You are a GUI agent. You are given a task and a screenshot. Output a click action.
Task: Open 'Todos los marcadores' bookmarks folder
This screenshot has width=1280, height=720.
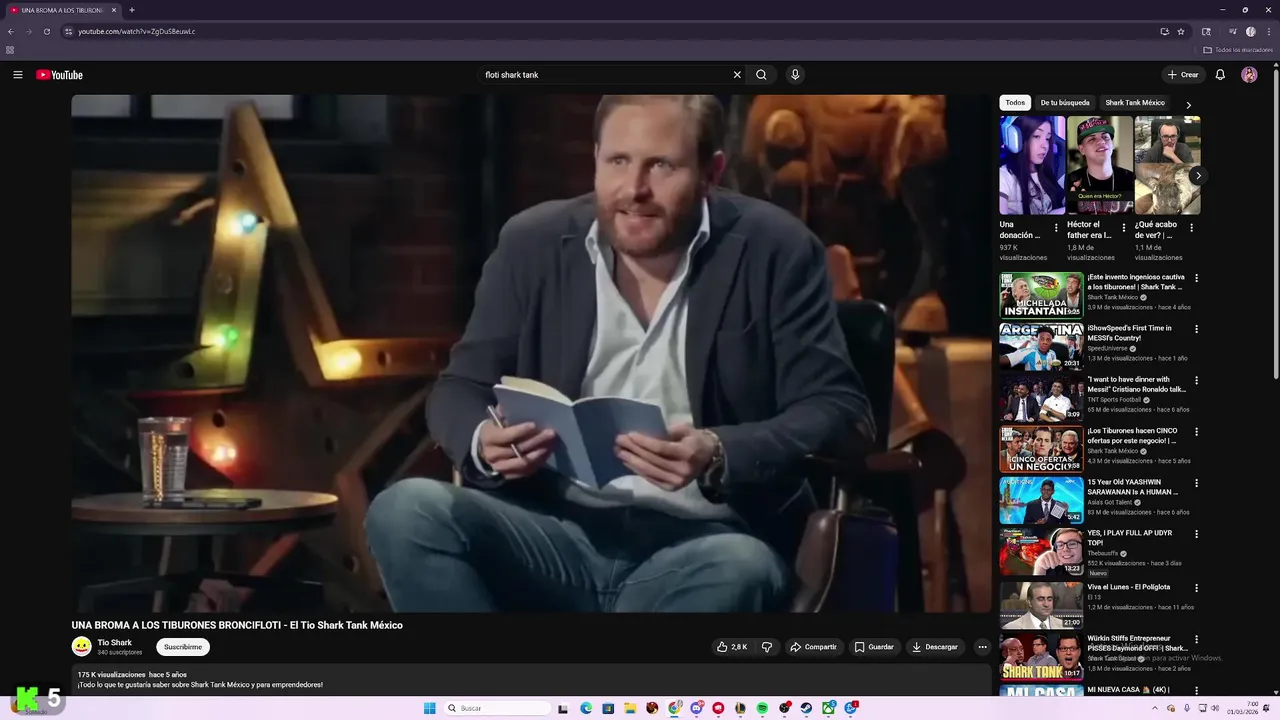pyautogui.click(x=1237, y=49)
